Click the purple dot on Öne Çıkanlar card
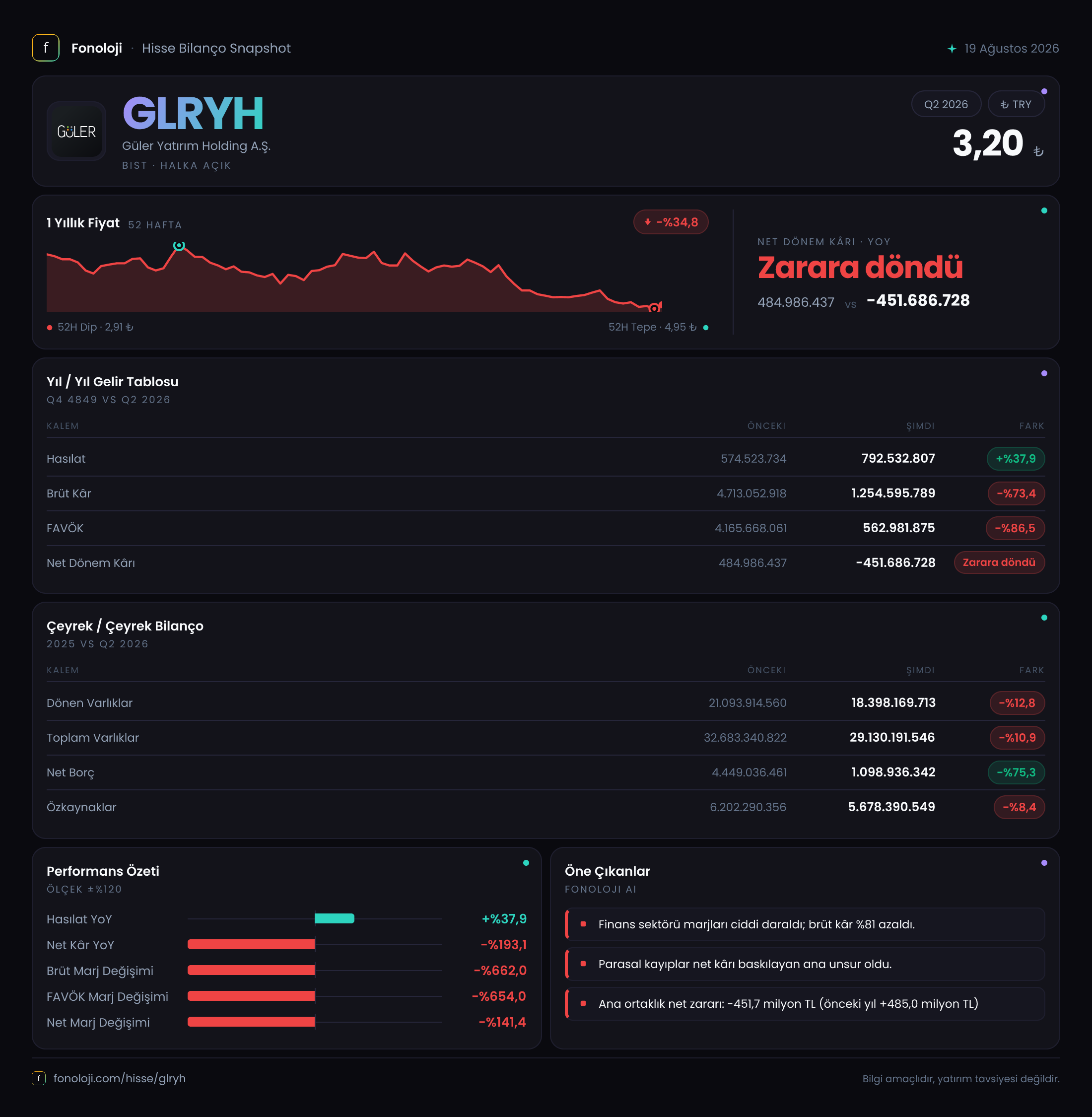Screen dimensions: 1092x1117 coord(1044,863)
